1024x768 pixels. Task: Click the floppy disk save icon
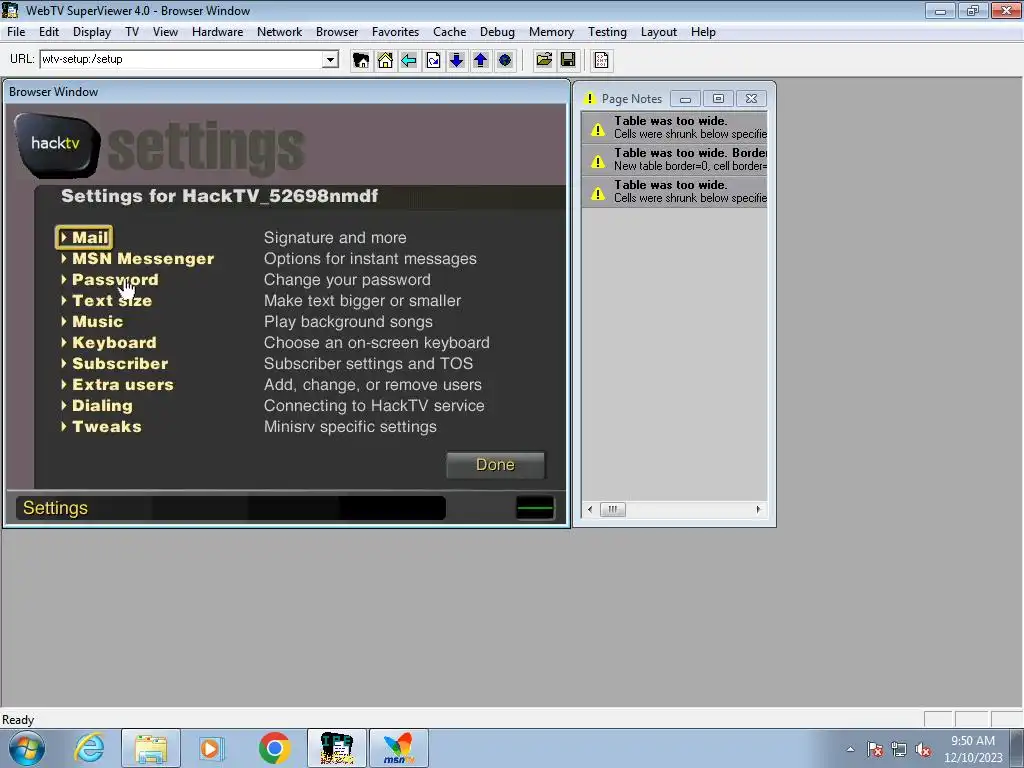pos(568,60)
